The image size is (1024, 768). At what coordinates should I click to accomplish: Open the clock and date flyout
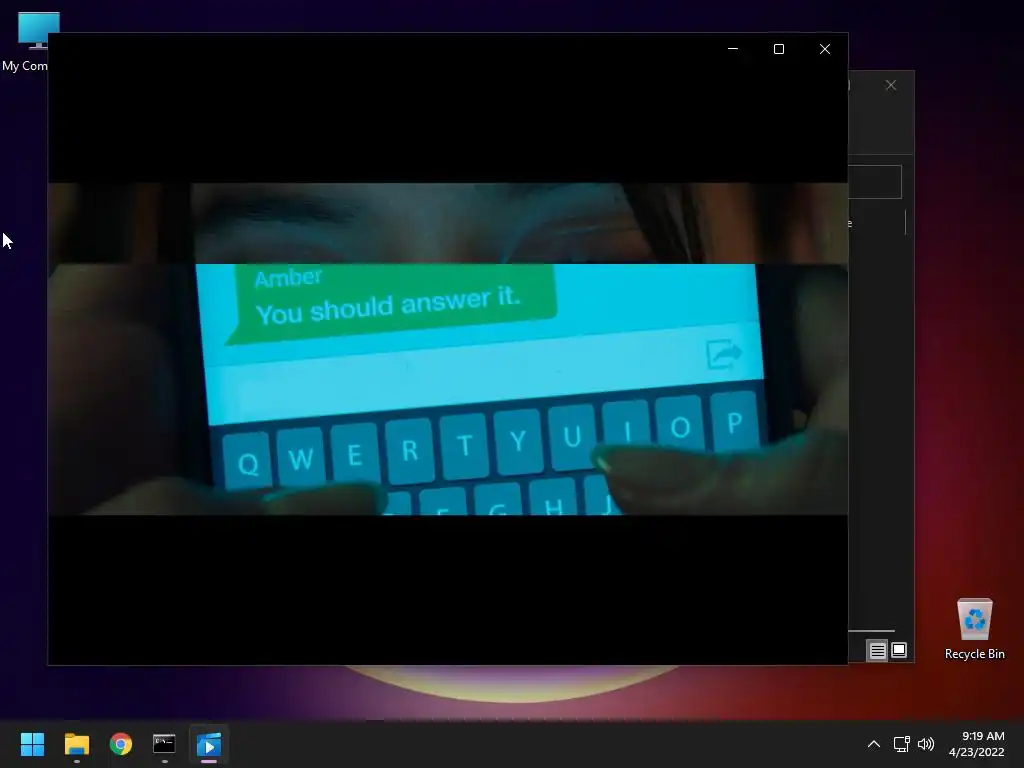pos(976,744)
